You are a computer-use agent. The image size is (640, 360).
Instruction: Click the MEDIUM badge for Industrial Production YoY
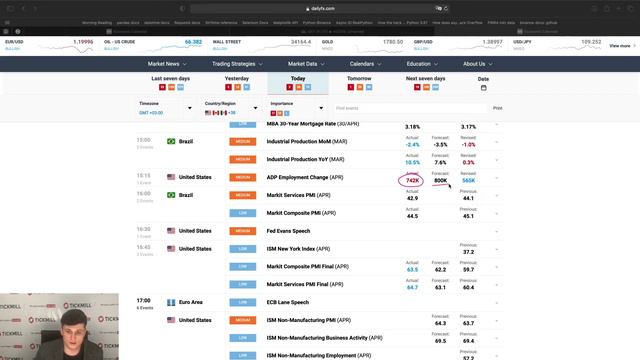click(243, 159)
